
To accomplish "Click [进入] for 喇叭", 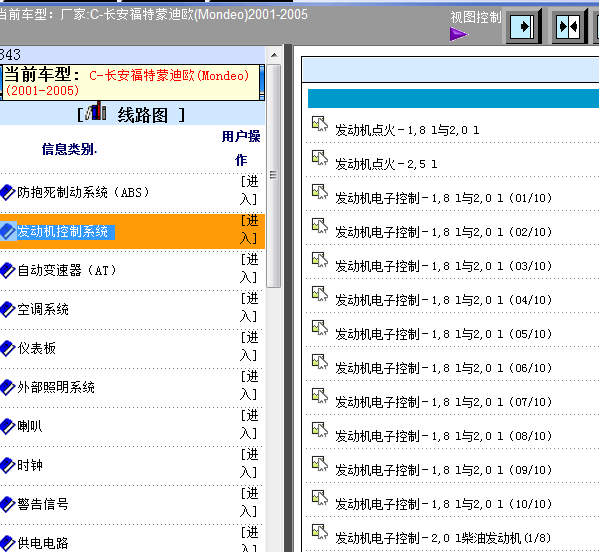I will coord(249,424).
